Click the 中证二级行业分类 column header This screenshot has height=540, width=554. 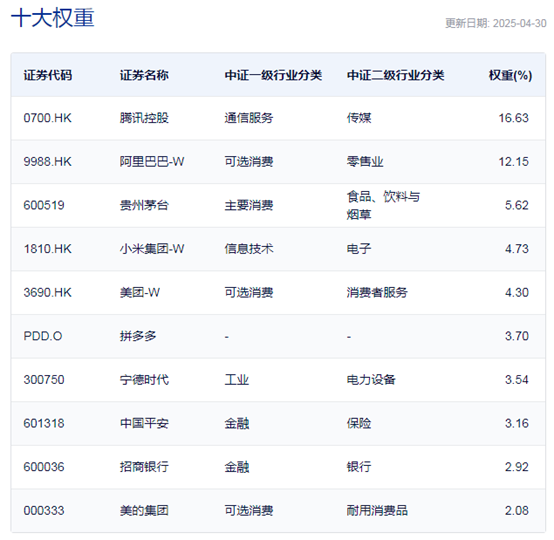395,75
